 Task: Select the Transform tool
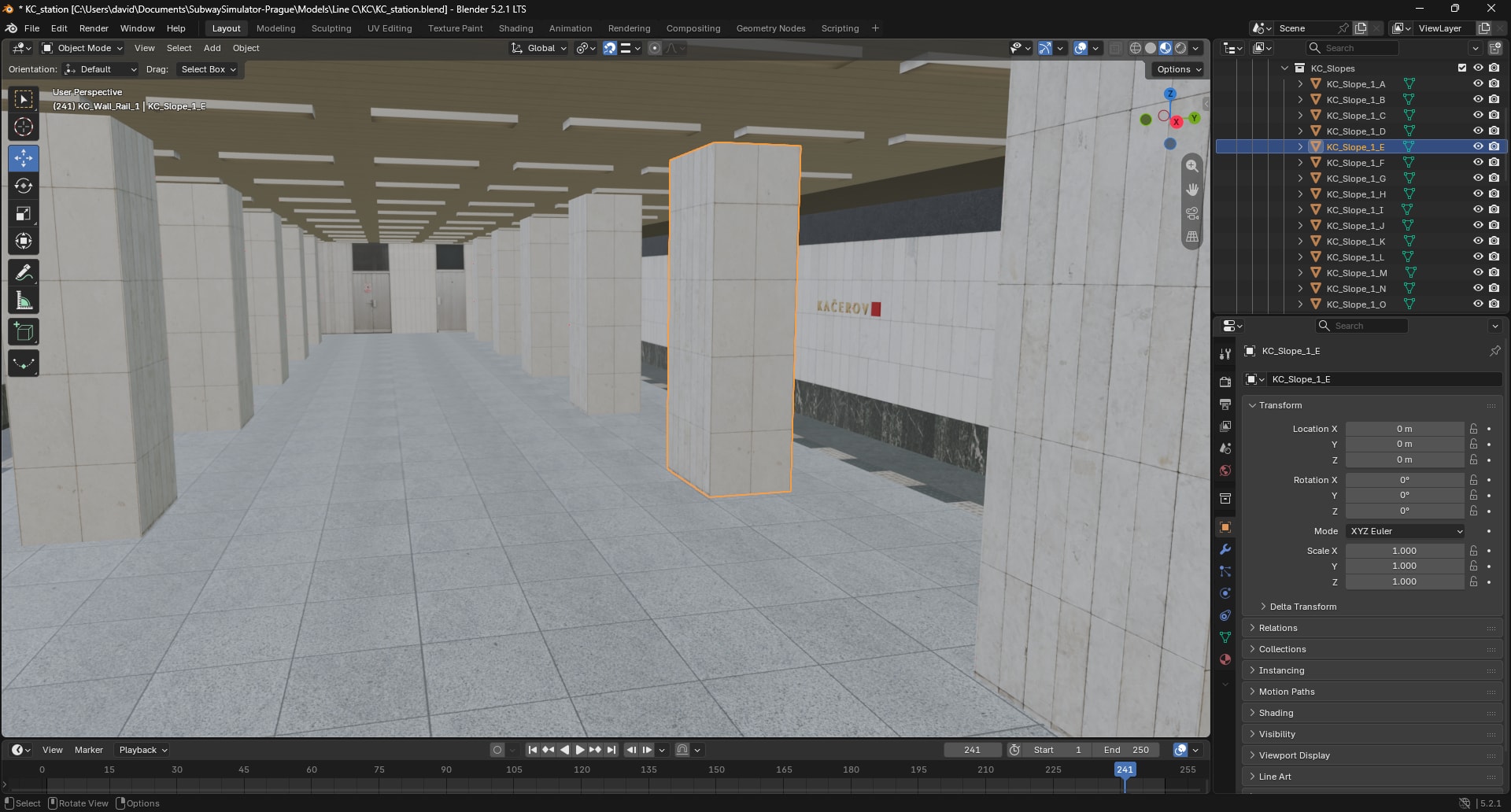point(24,241)
